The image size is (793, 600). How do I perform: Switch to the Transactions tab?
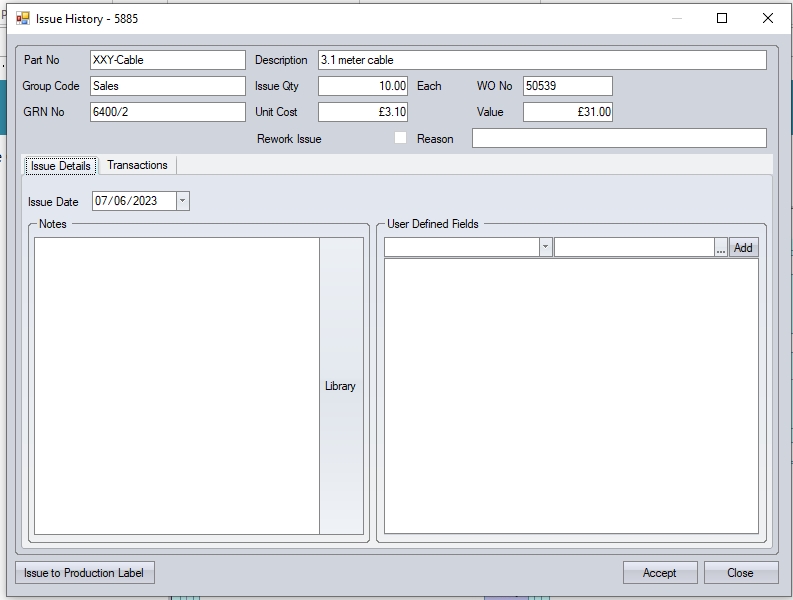tap(137, 165)
